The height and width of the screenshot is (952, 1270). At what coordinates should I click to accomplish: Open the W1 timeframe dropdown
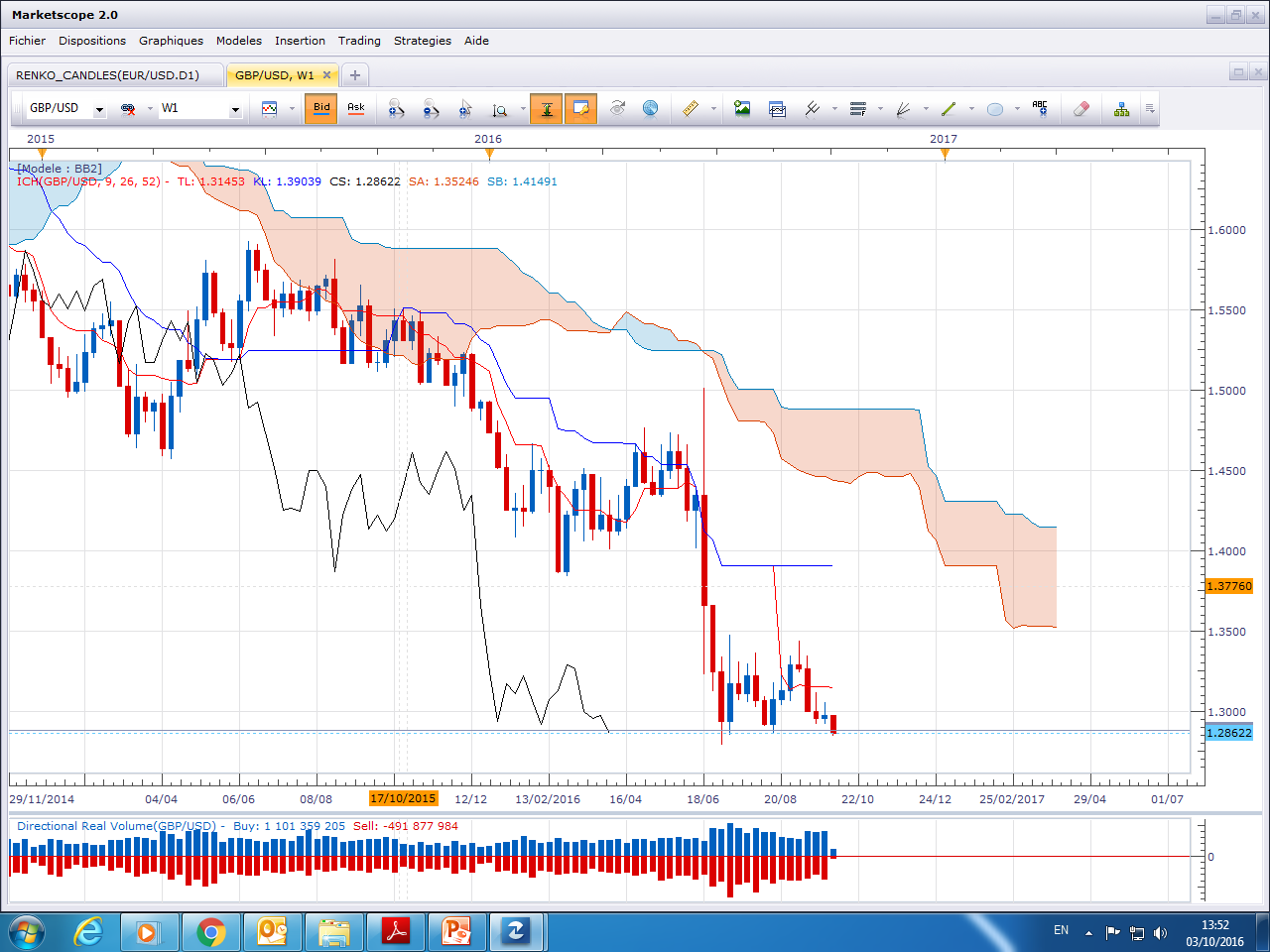(x=235, y=109)
